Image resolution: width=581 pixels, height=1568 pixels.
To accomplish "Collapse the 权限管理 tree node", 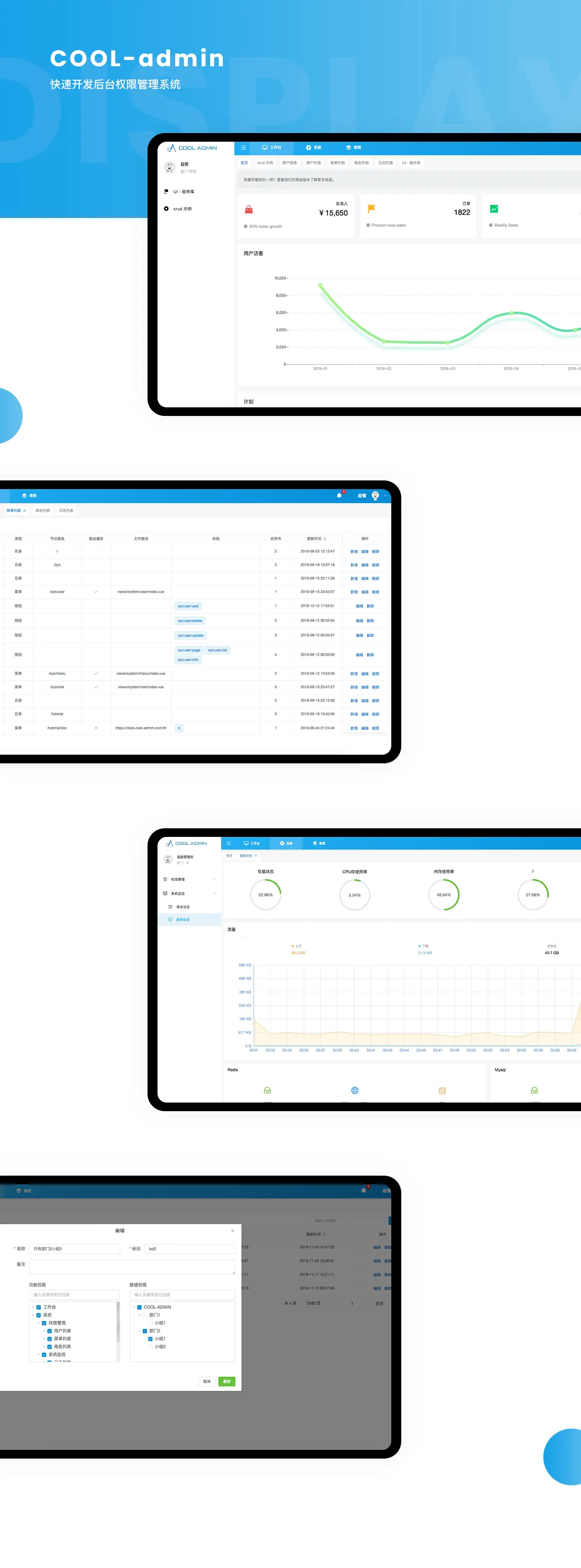I will (38, 1323).
